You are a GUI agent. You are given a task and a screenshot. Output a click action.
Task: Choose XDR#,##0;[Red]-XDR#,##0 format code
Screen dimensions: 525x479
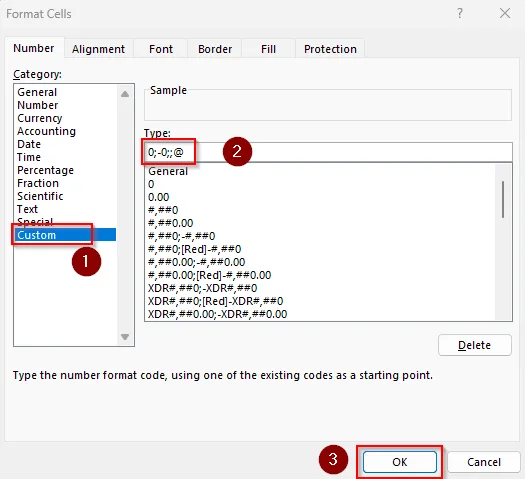[x=321, y=301]
